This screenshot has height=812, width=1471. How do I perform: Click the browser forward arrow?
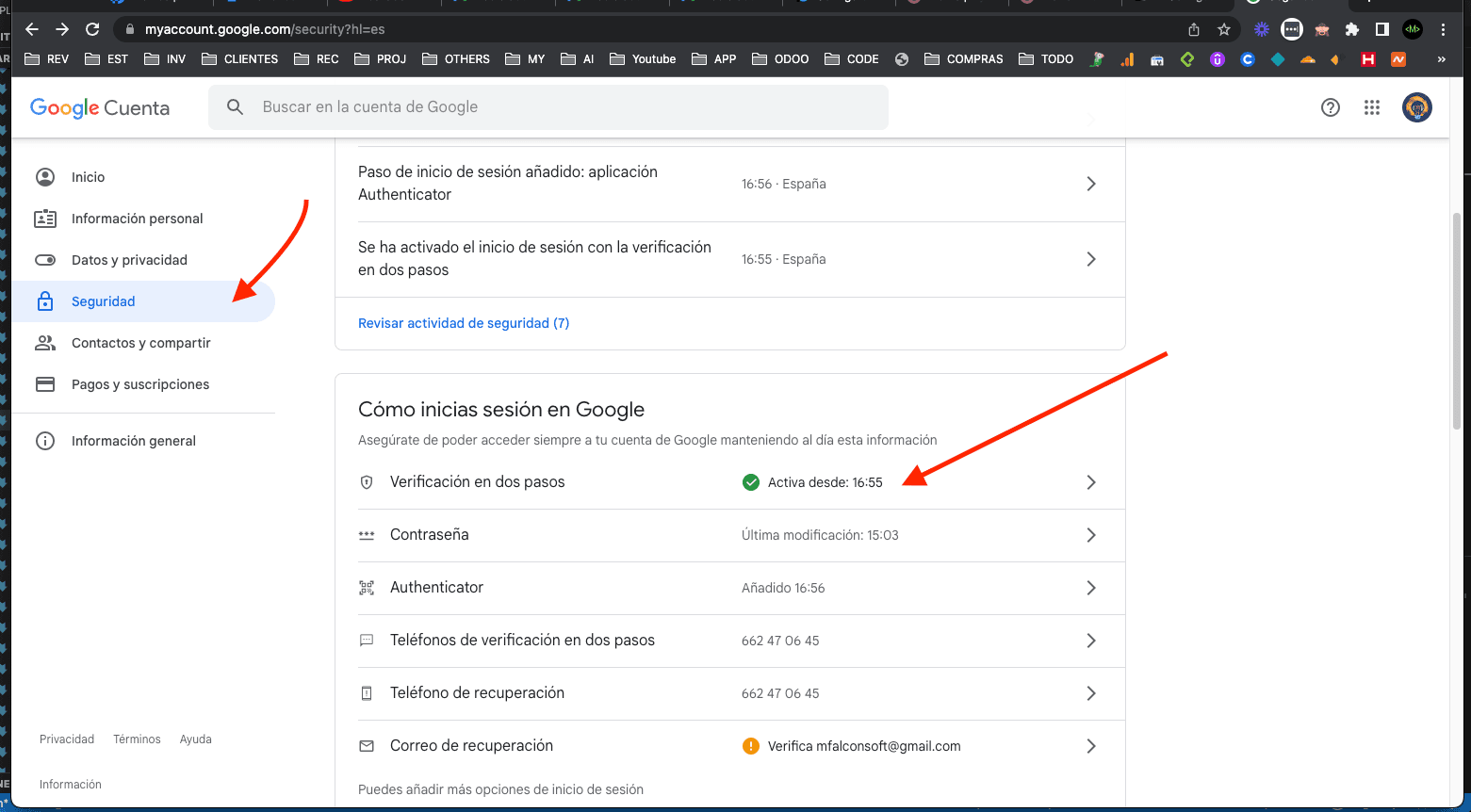tap(62, 29)
